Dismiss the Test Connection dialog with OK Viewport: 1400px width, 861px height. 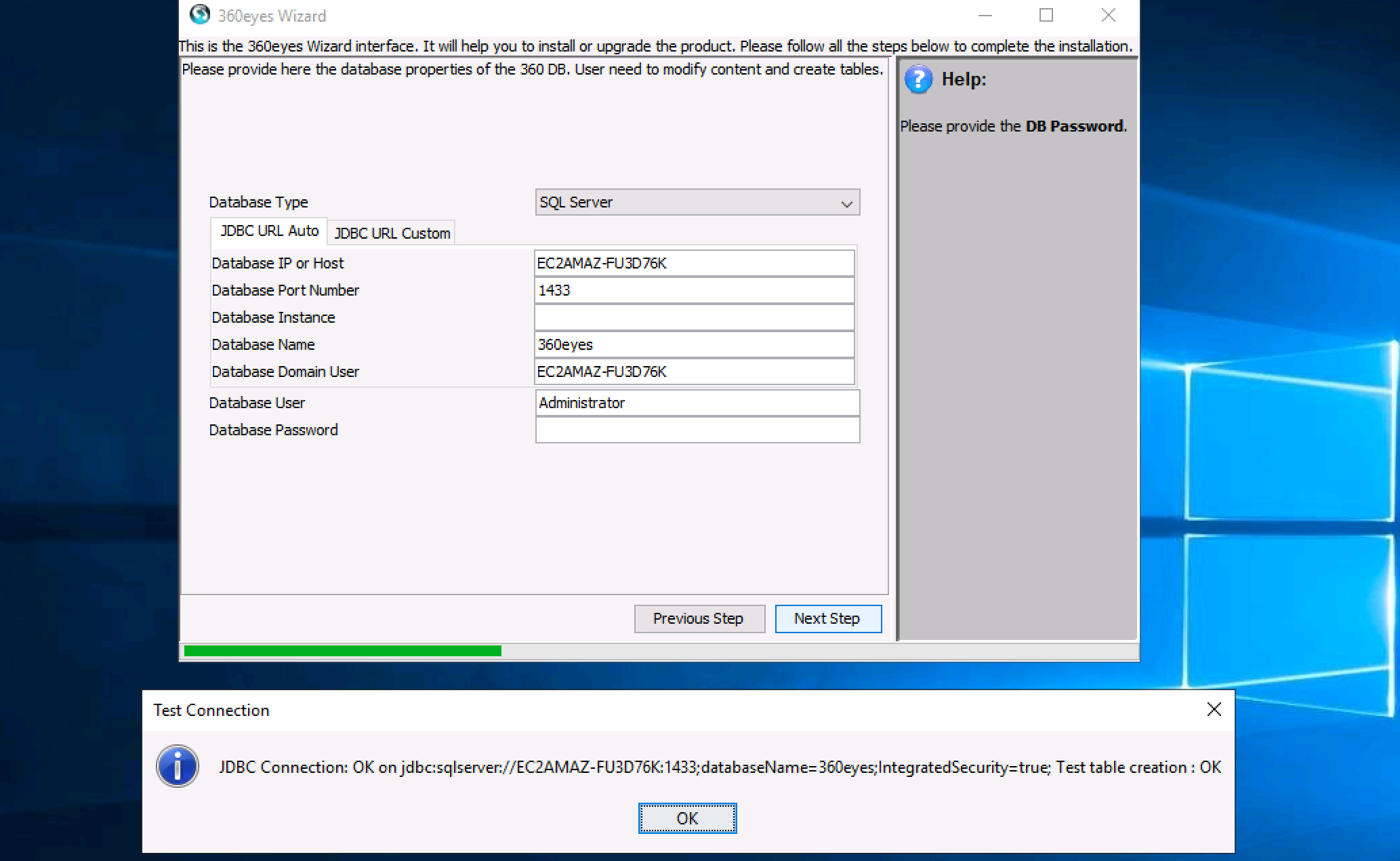click(x=686, y=817)
